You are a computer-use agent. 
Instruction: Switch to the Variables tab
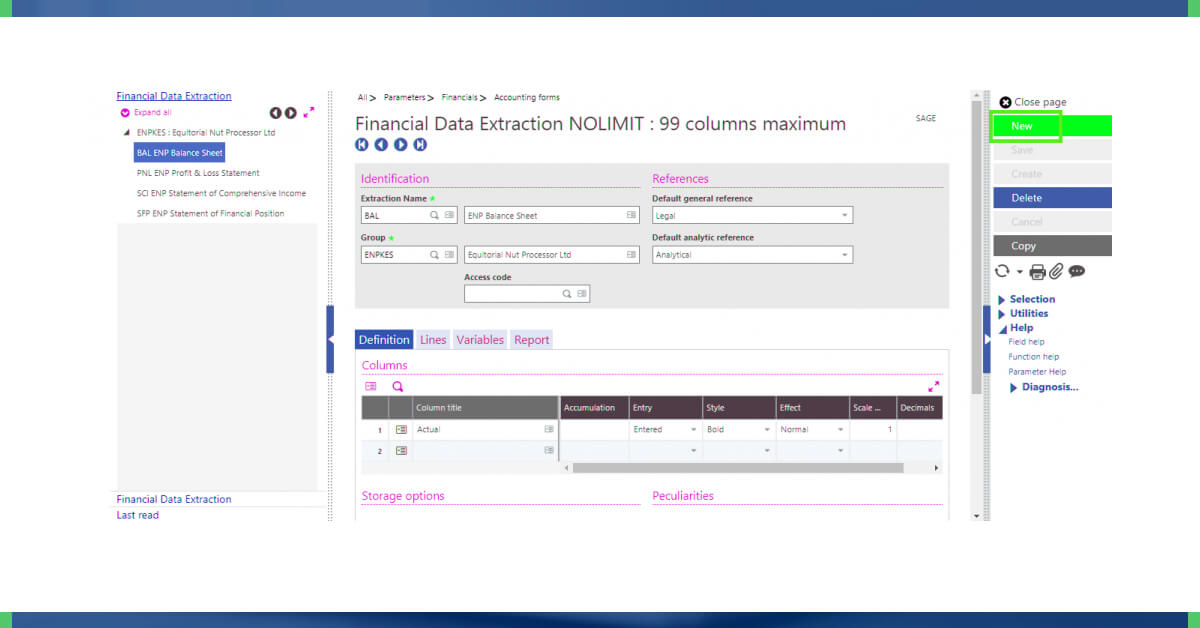pos(480,340)
